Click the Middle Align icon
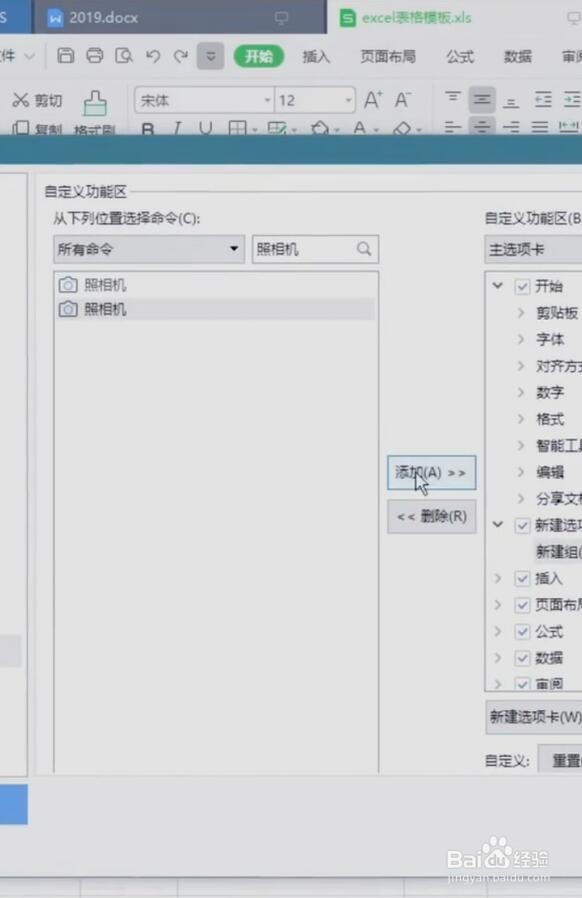The image size is (582, 898). 482,99
